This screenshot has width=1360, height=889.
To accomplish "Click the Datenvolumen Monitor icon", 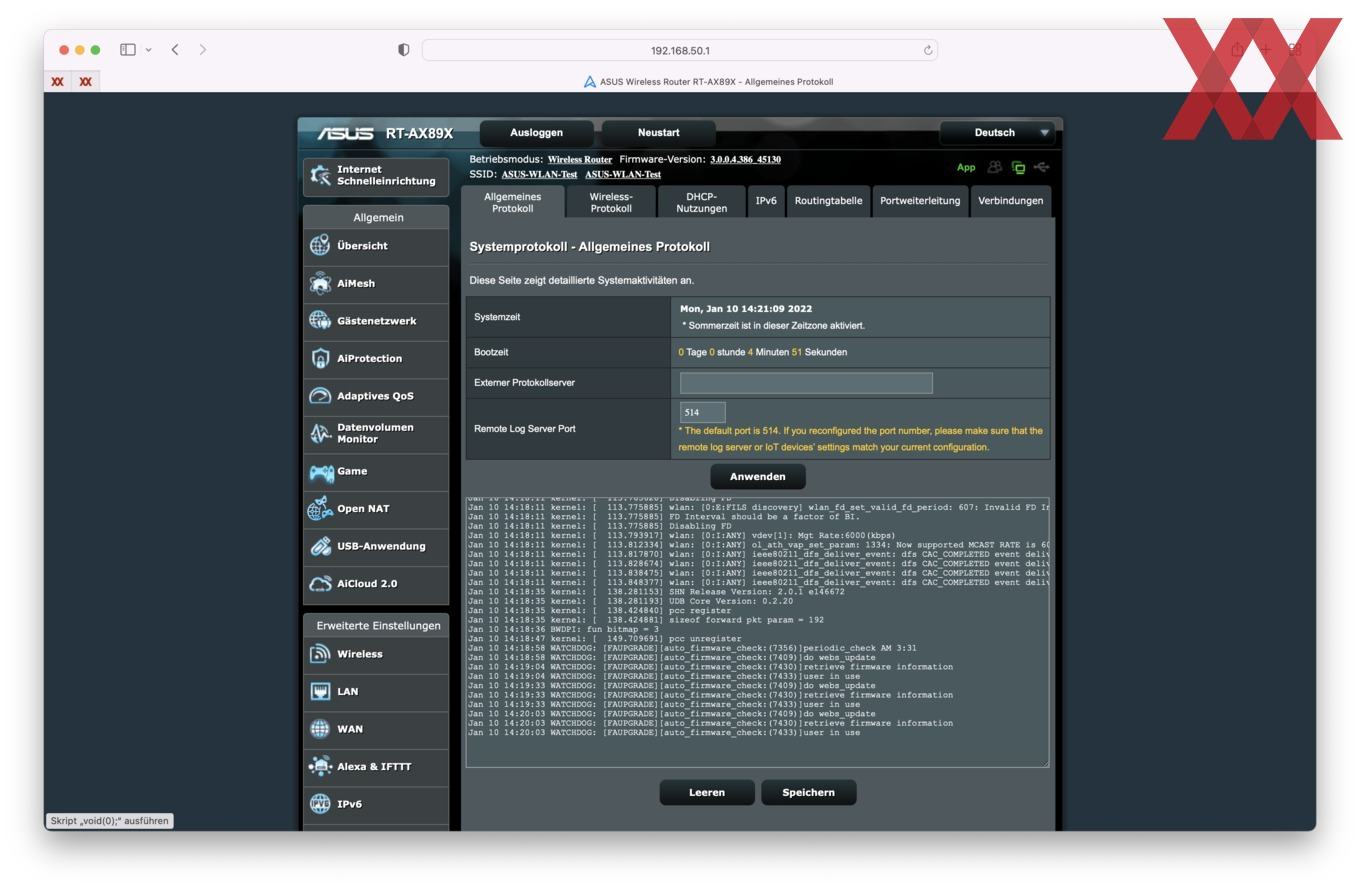I will [320, 433].
